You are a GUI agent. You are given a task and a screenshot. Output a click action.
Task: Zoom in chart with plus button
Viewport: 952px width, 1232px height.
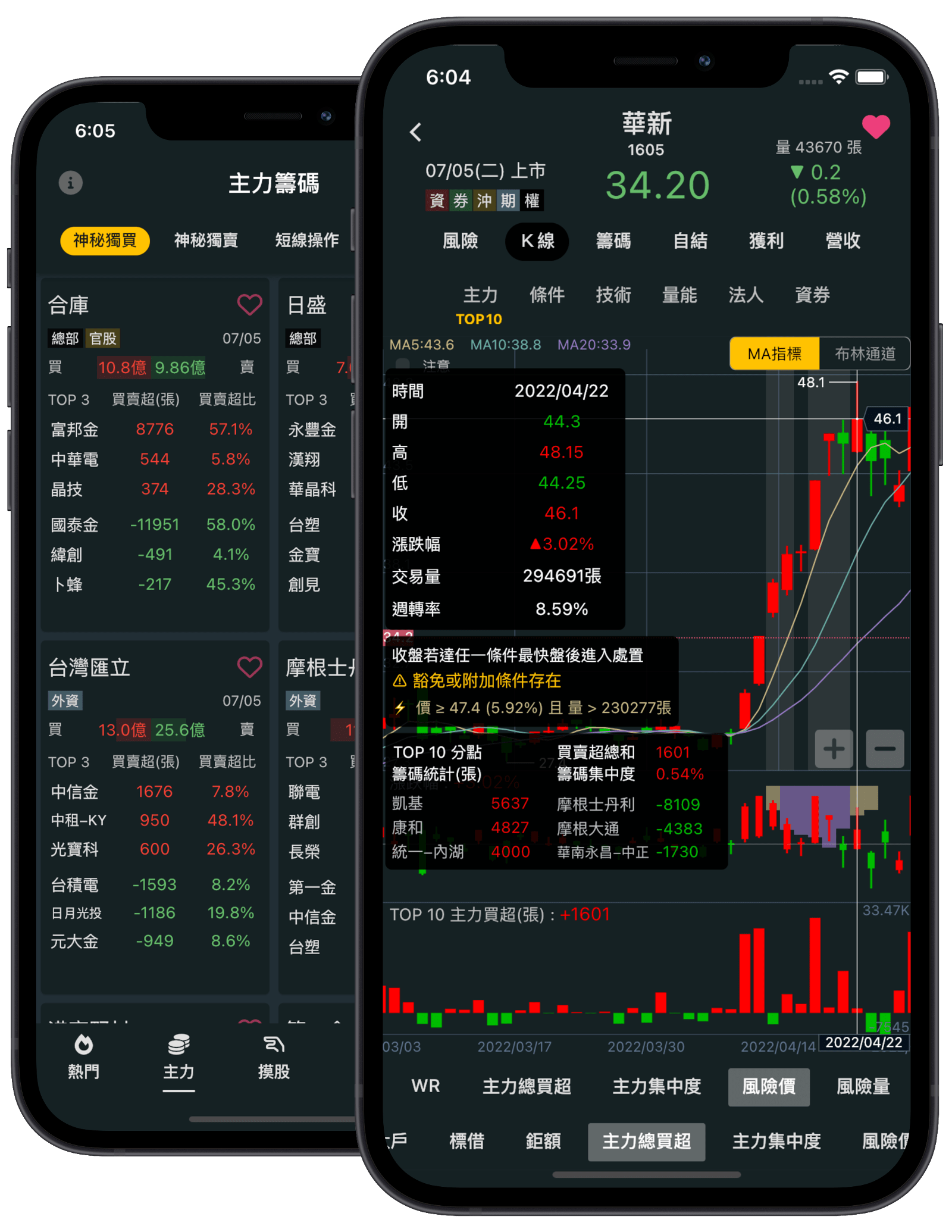click(834, 749)
